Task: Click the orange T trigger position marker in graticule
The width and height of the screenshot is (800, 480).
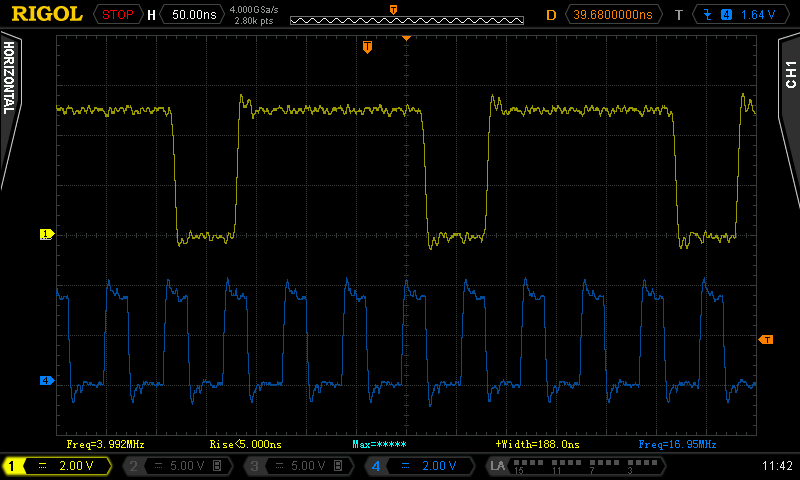Action: pyautogui.click(x=367, y=47)
